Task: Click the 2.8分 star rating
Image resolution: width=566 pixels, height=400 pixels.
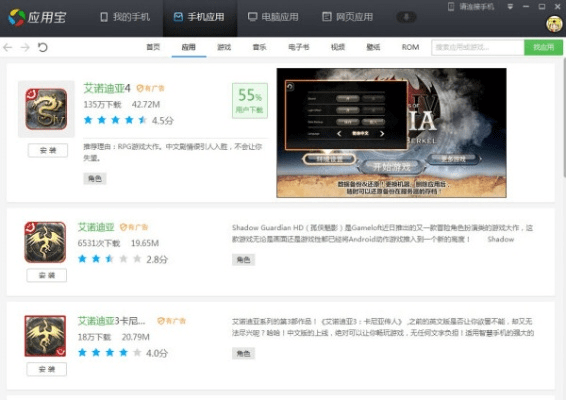Action: point(123,259)
